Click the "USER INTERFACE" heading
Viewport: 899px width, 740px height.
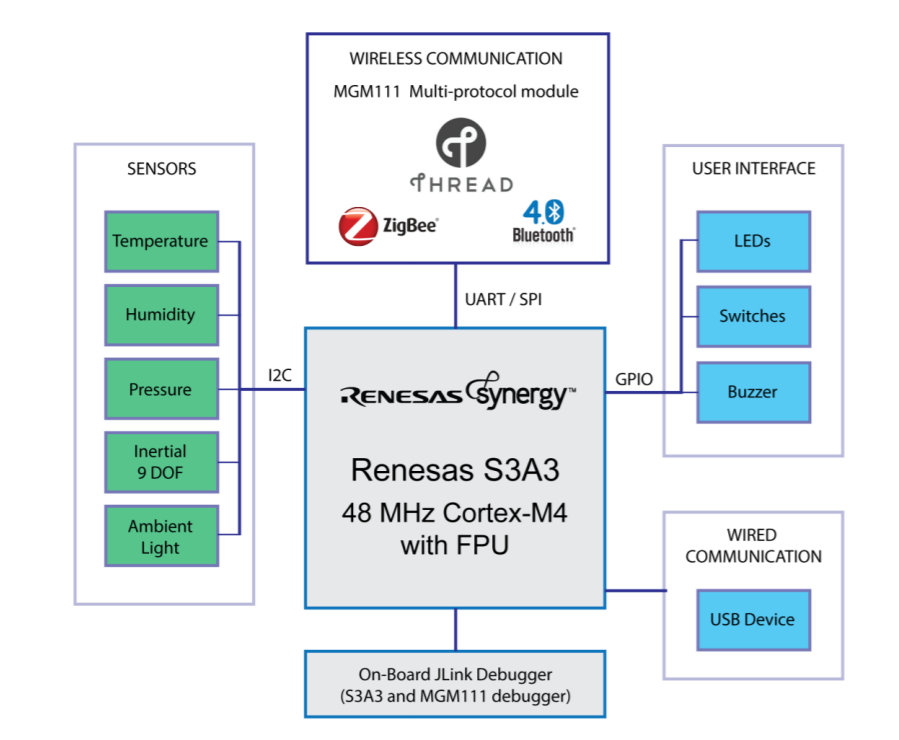pyautogui.click(x=753, y=169)
